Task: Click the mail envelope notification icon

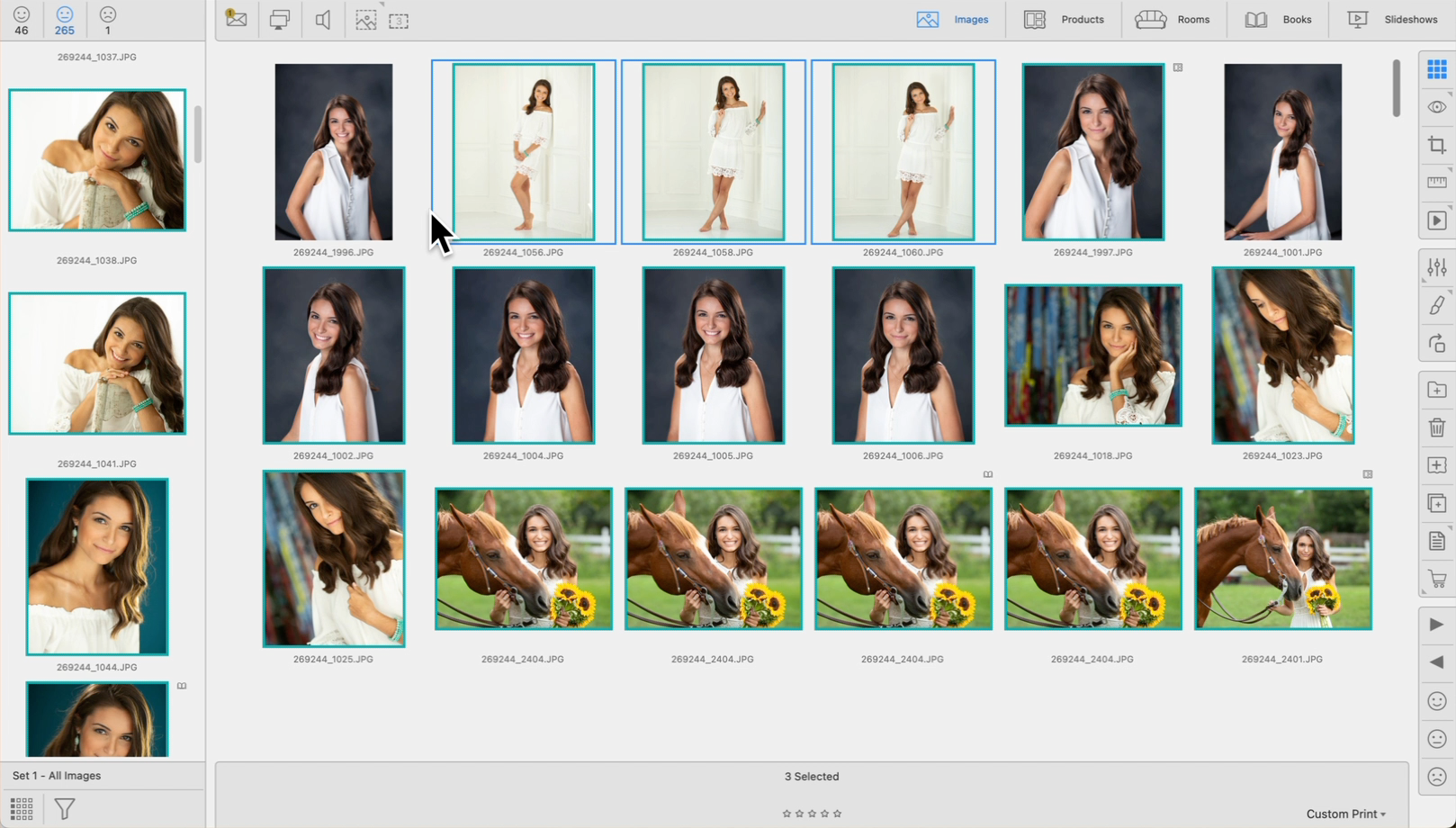Action: (237, 19)
